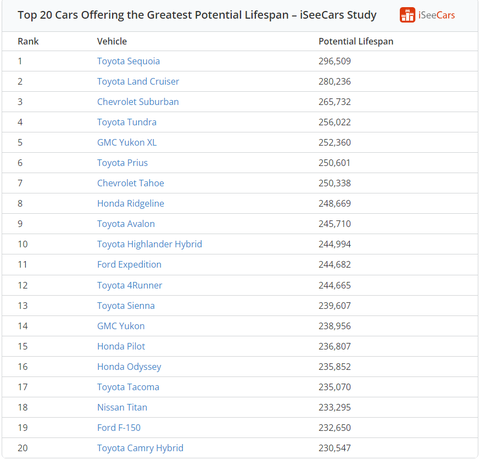Screen dimensions: 480x460
Task: Click the Rank column header
Action: pos(28,41)
